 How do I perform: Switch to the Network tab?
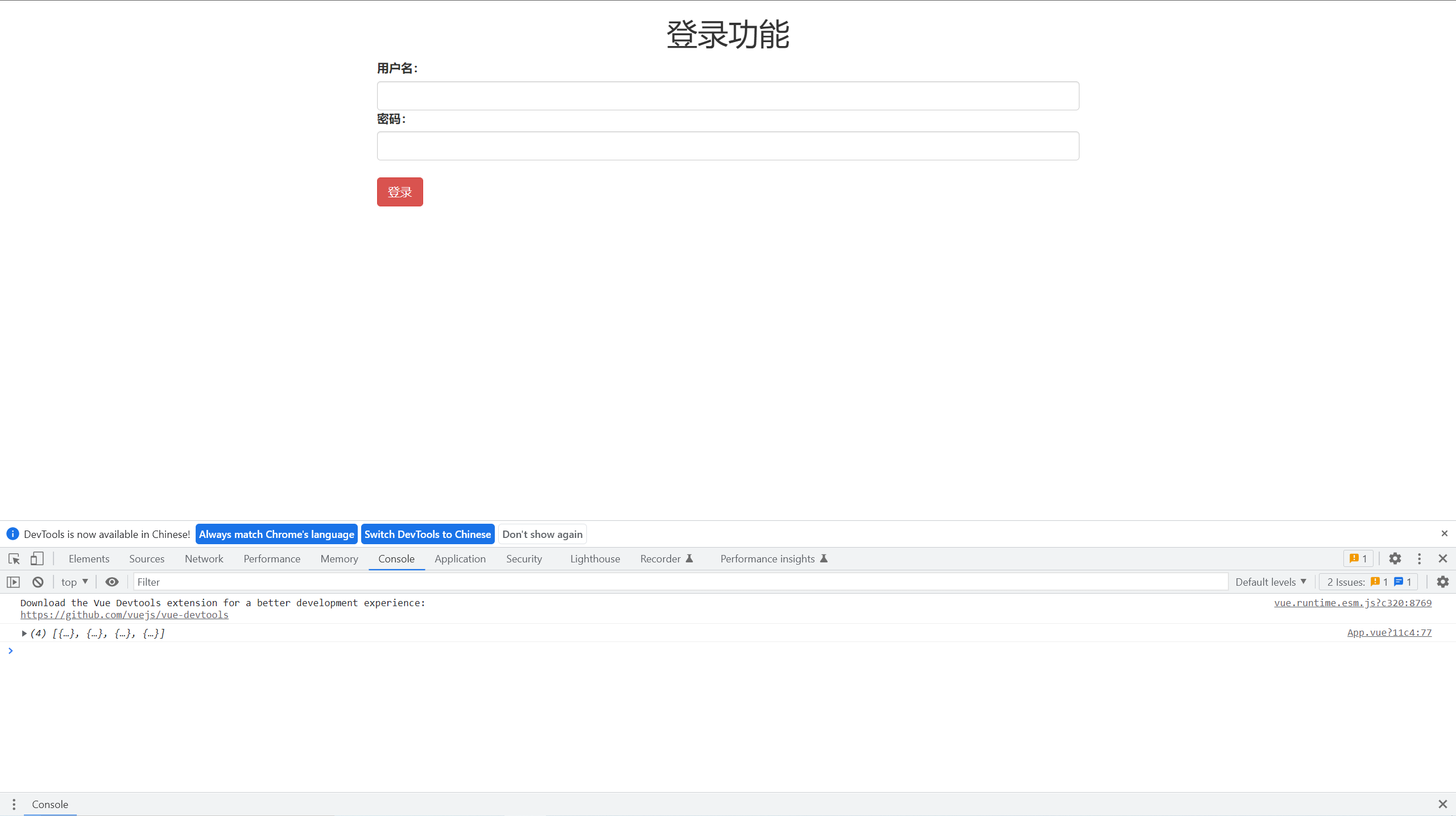click(x=204, y=559)
